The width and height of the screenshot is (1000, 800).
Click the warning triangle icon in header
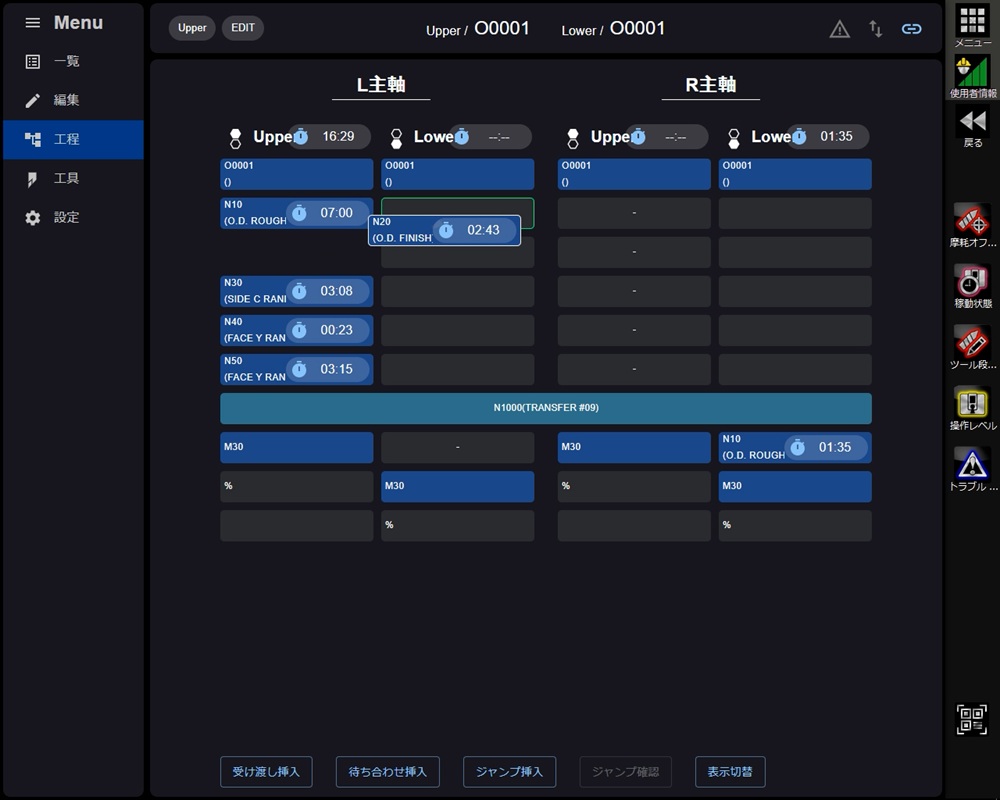point(840,29)
